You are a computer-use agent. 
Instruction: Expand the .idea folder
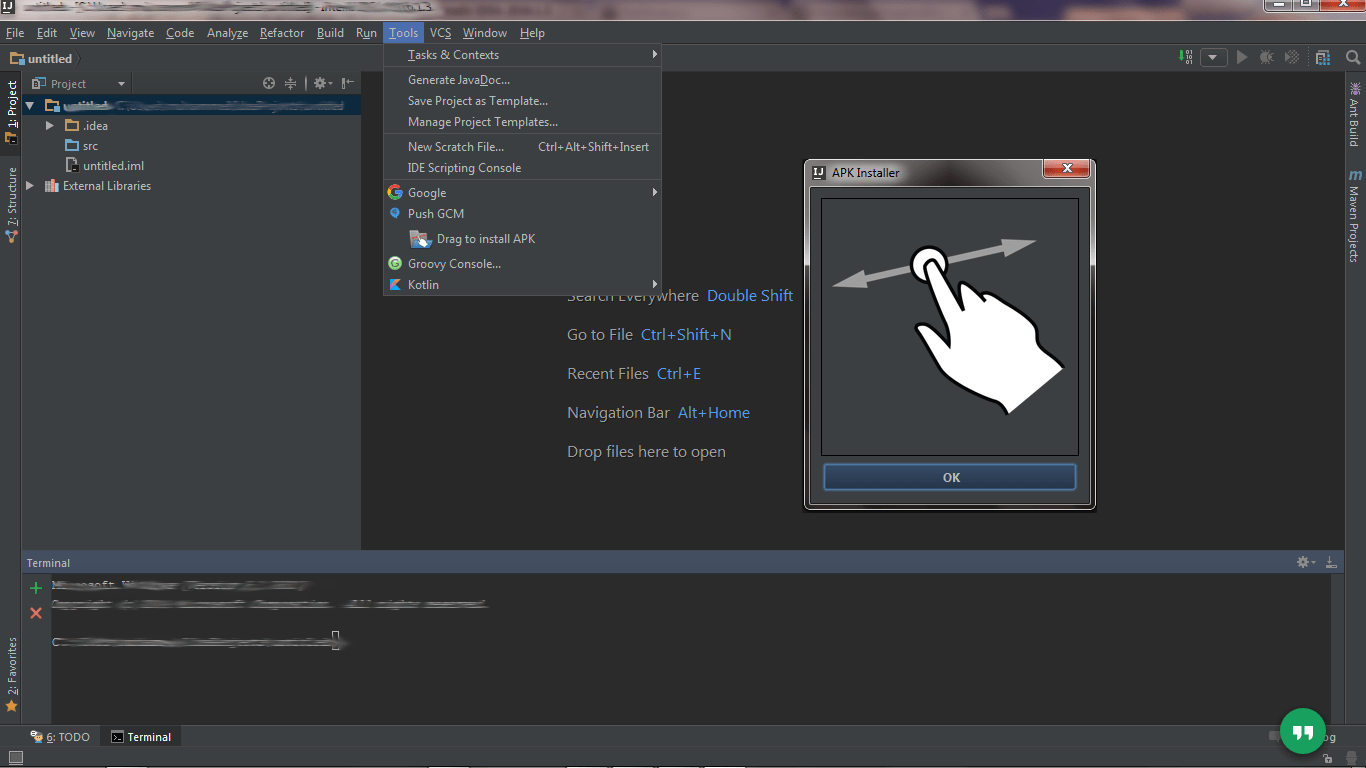coord(50,126)
